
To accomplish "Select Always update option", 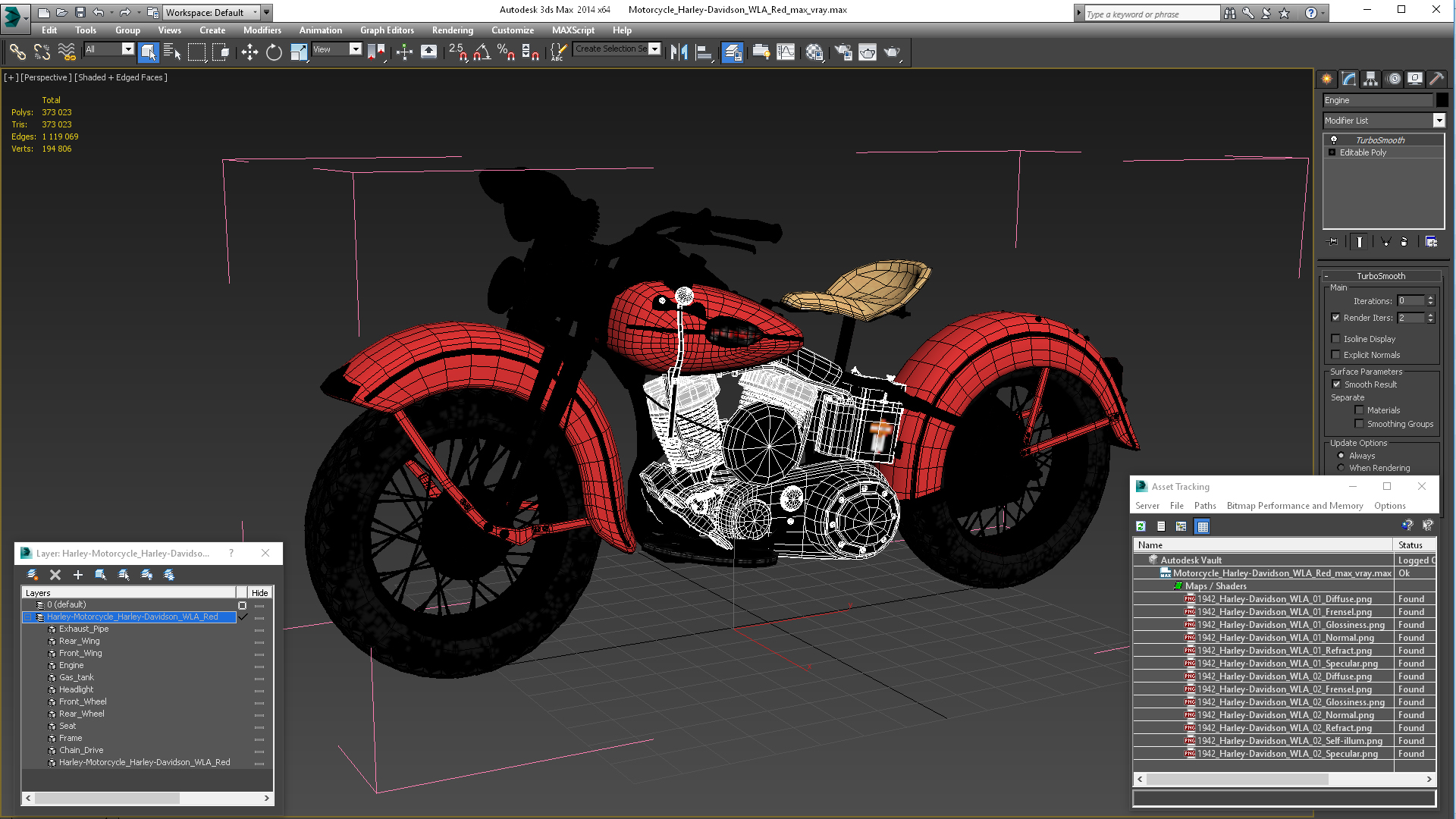I will pos(1341,456).
